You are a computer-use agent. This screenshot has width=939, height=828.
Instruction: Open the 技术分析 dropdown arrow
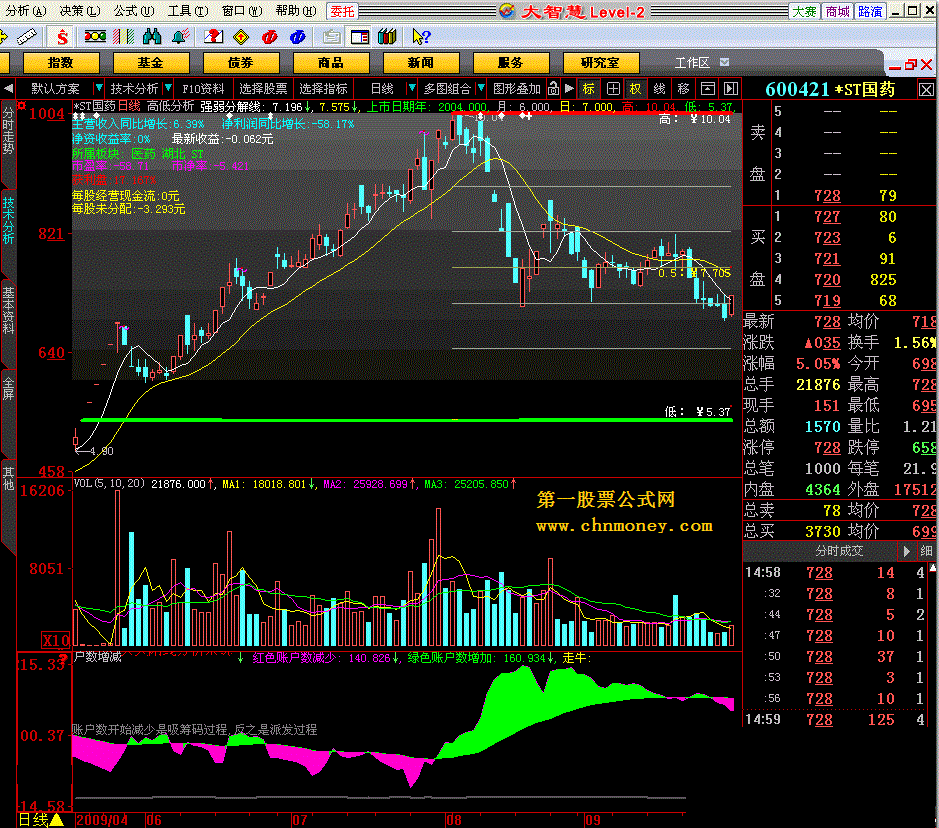[x=168, y=89]
